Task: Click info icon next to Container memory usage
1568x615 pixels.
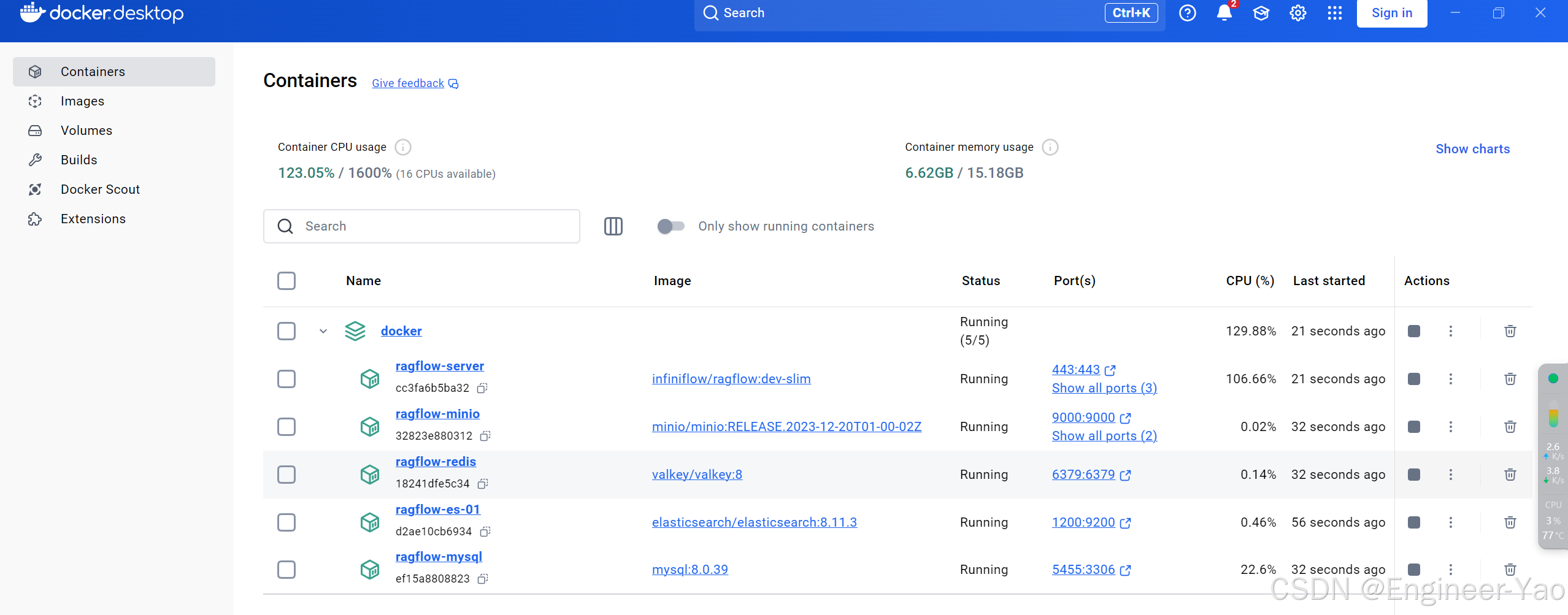Action: (1050, 147)
